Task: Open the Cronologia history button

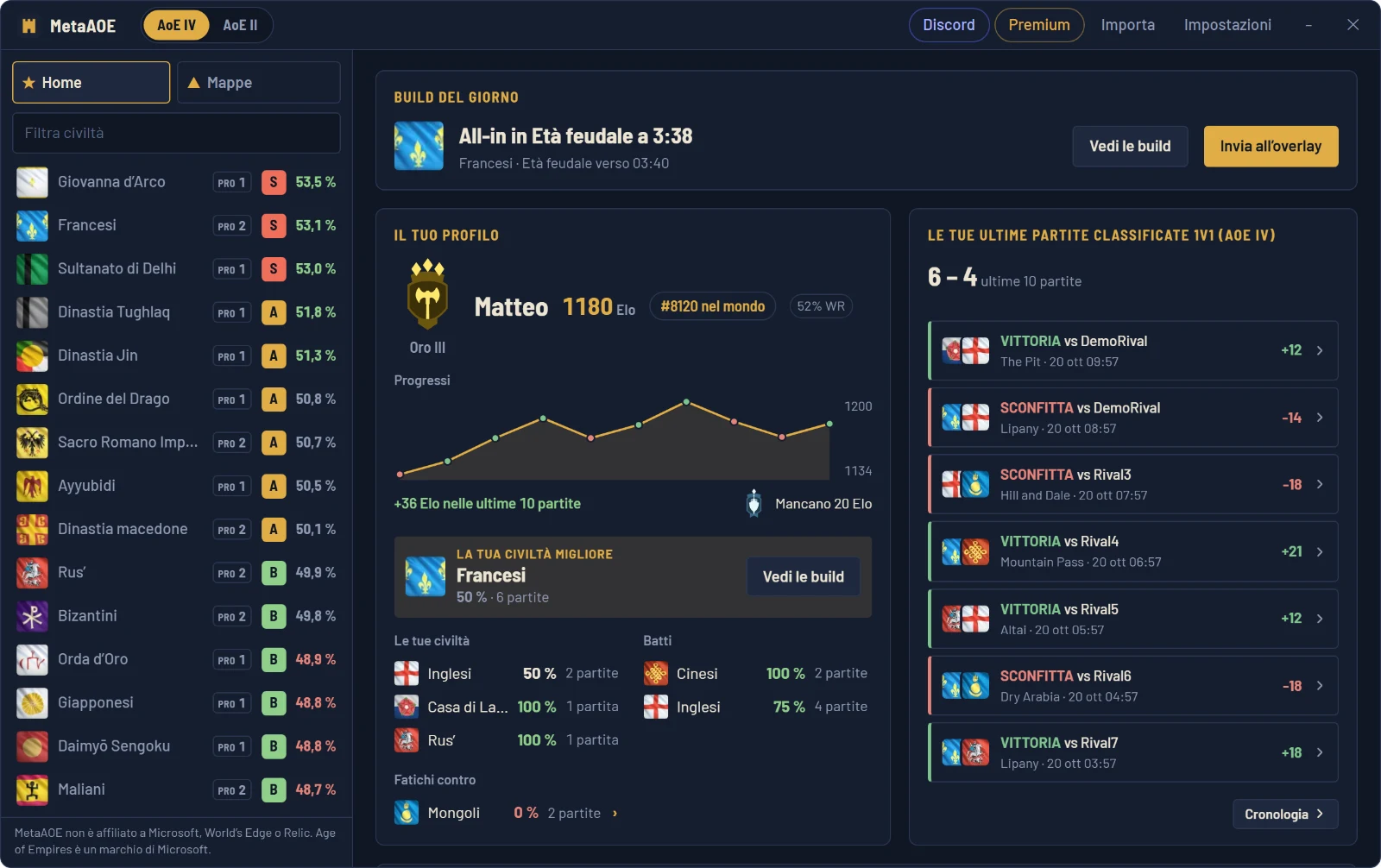Action: [x=1285, y=814]
